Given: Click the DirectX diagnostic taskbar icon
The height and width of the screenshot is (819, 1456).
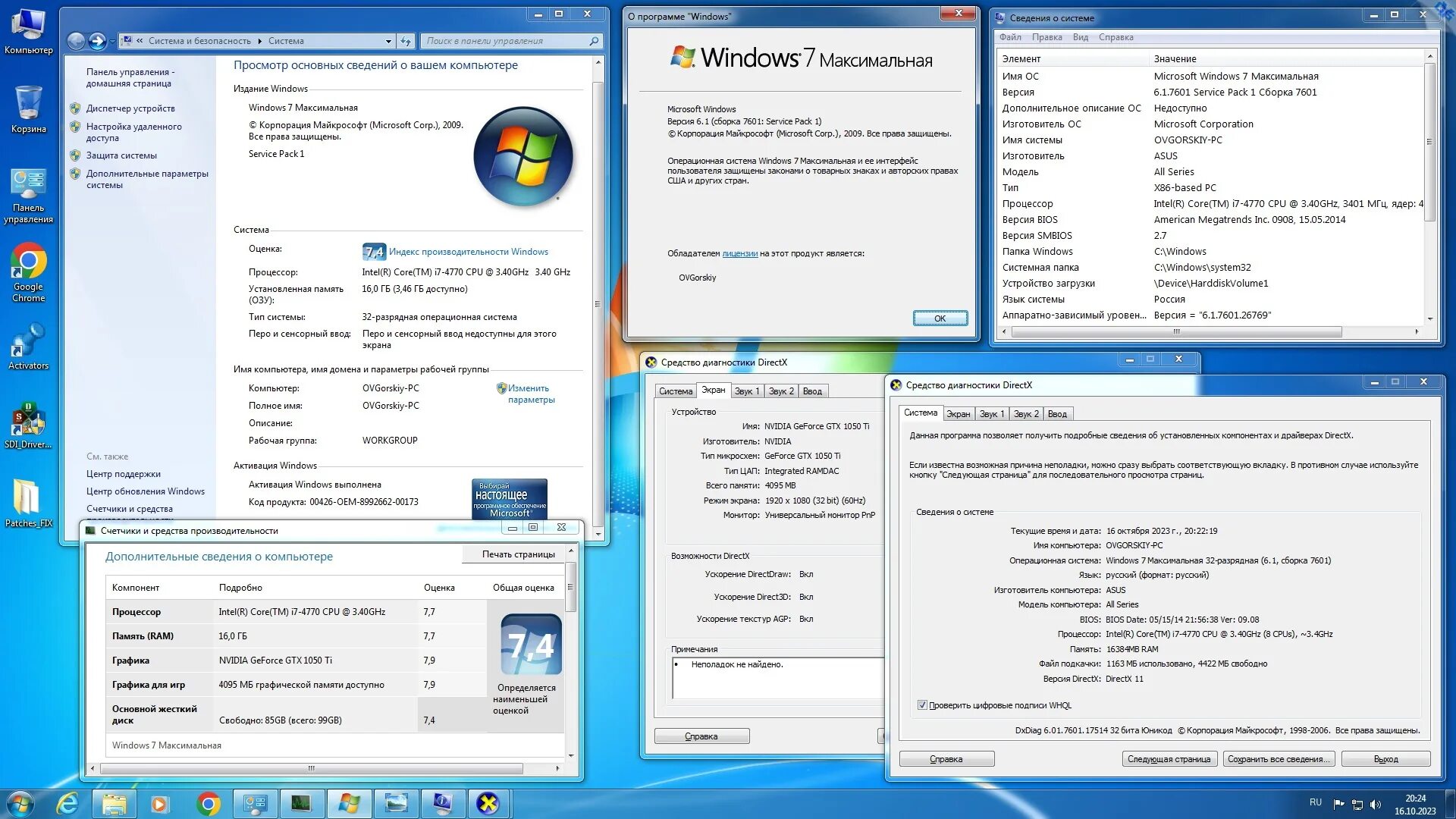Looking at the screenshot, I should [x=488, y=803].
